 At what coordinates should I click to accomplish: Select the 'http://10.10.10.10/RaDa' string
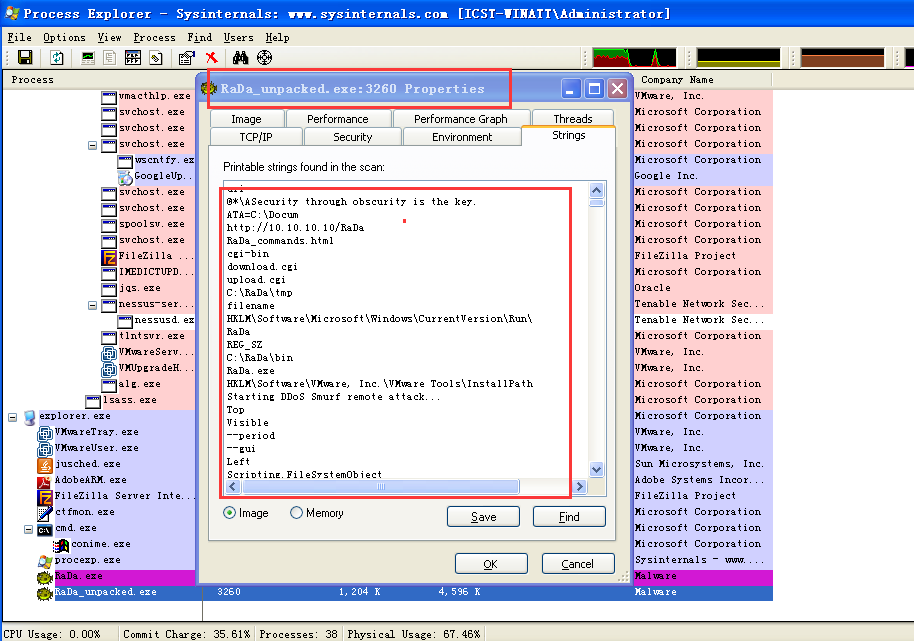pos(296,228)
